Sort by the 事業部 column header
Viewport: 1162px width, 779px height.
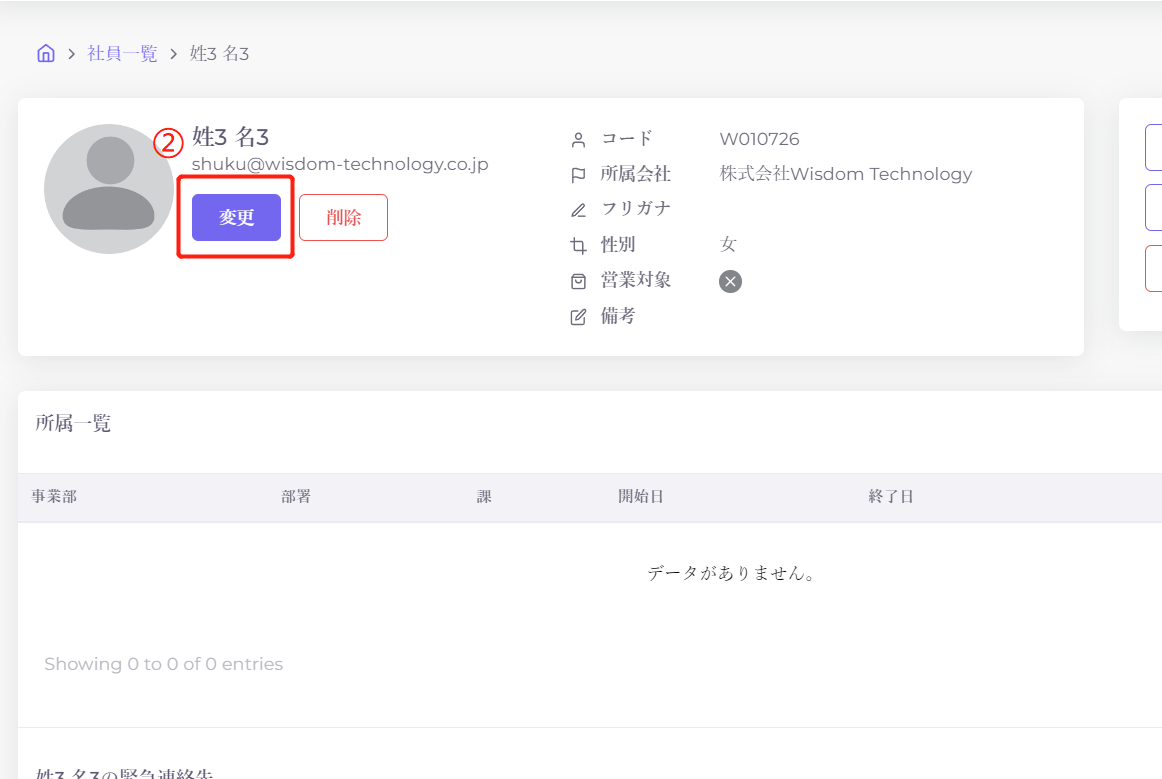tap(54, 497)
